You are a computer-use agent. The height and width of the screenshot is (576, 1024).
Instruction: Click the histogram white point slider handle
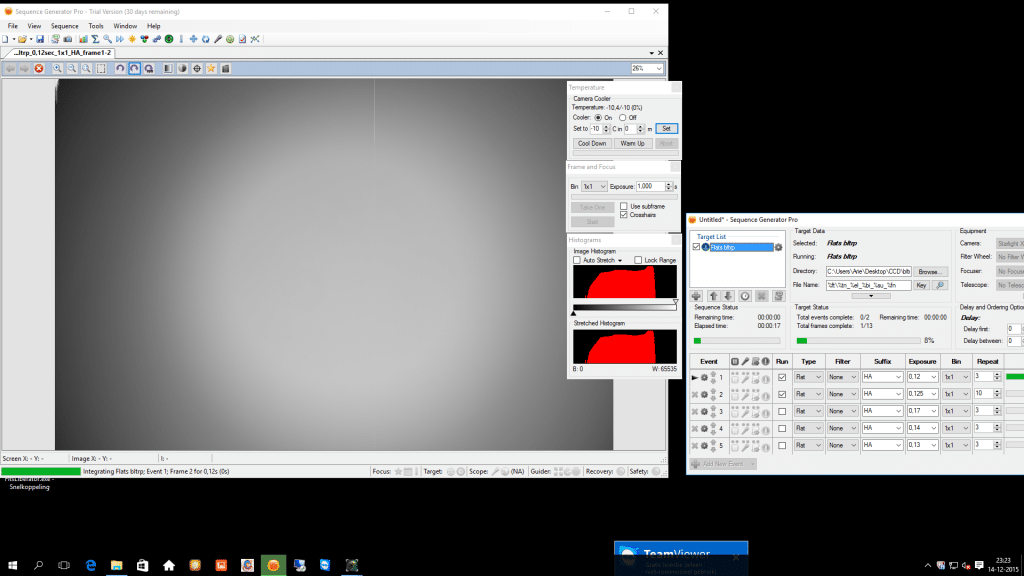coord(675,302)
